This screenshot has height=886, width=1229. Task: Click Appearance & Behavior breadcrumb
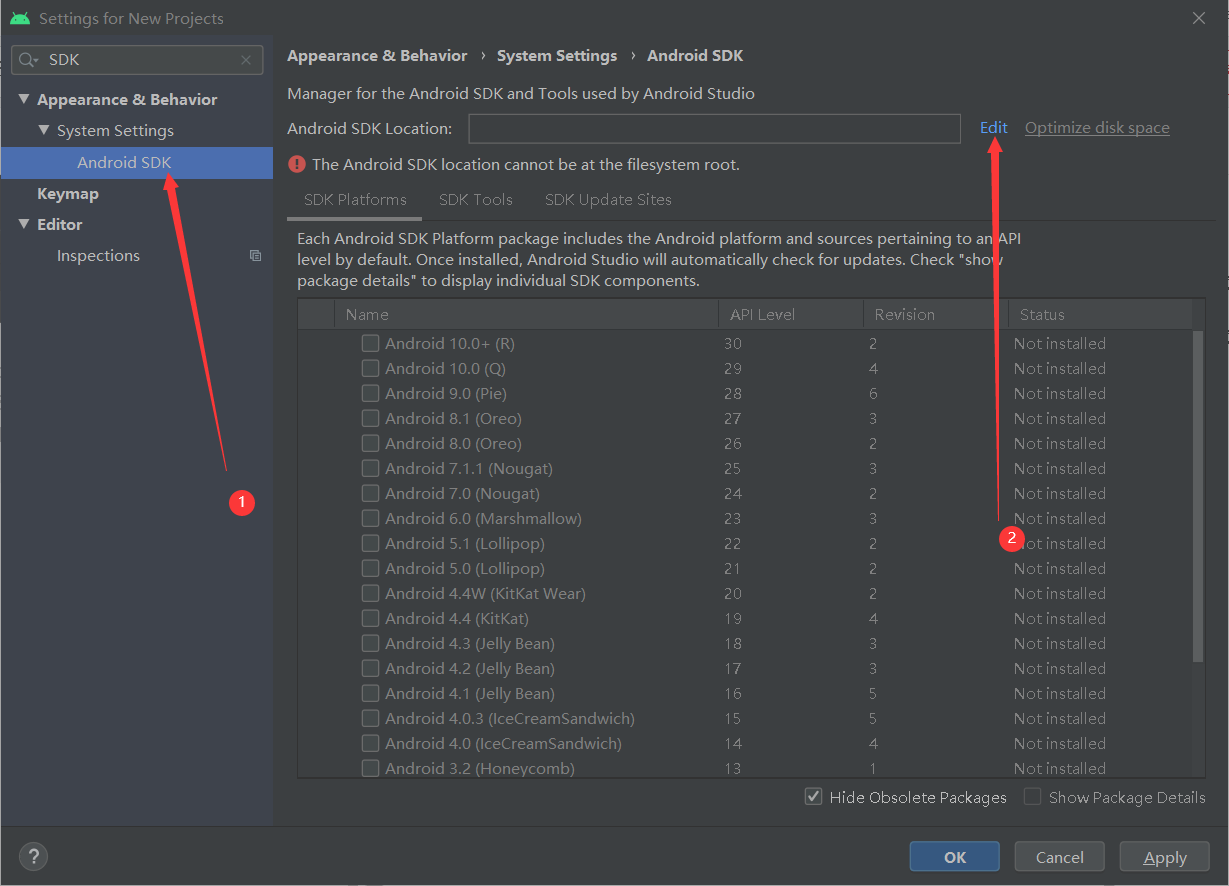pyautogui.click(x=377, y=56)
